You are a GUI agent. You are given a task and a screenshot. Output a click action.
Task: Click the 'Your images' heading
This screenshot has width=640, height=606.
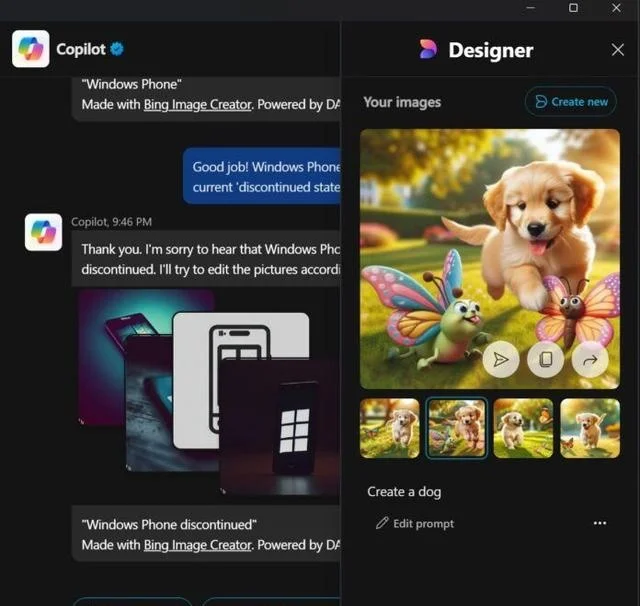(402, 102)
